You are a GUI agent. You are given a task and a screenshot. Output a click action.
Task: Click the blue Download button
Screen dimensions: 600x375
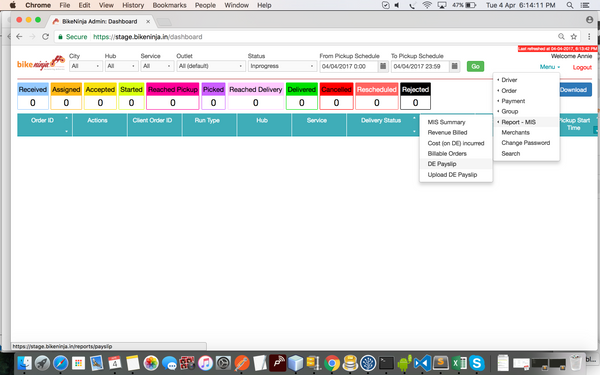tap(575, 90)
